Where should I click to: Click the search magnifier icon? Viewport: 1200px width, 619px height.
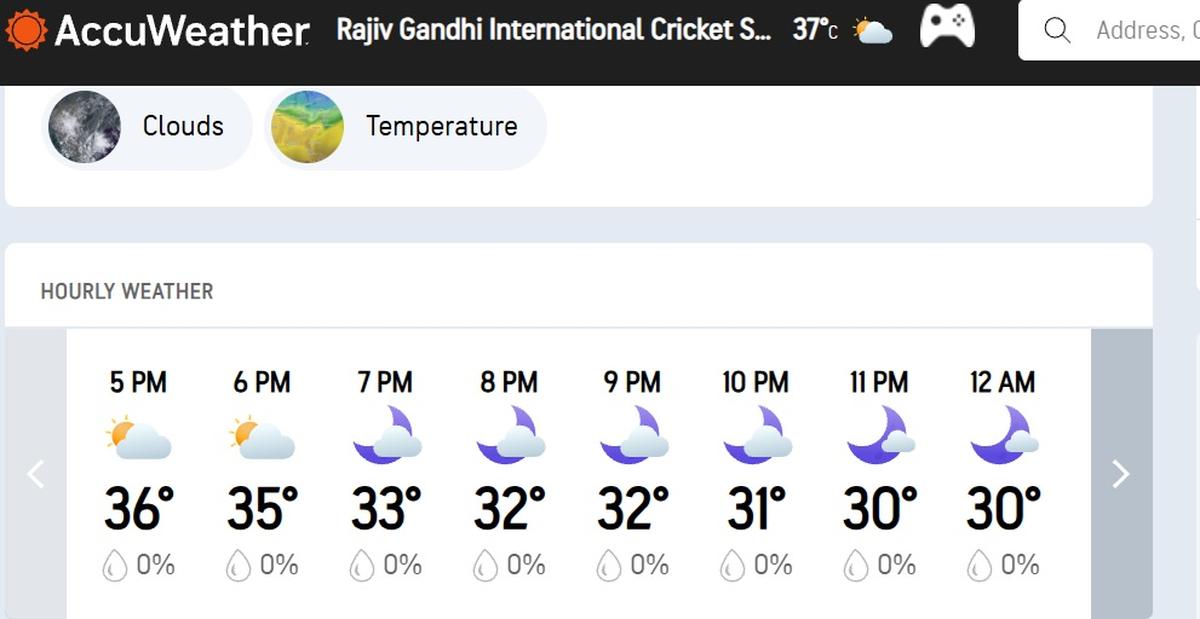coord(1056,30)
